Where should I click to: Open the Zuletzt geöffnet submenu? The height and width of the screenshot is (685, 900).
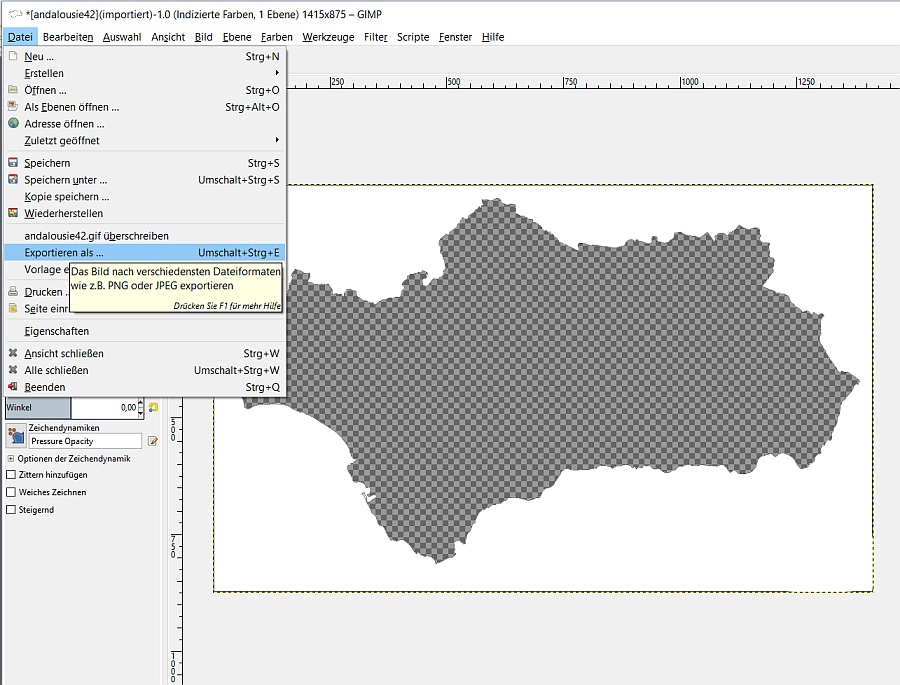click(x=62, y=140)
